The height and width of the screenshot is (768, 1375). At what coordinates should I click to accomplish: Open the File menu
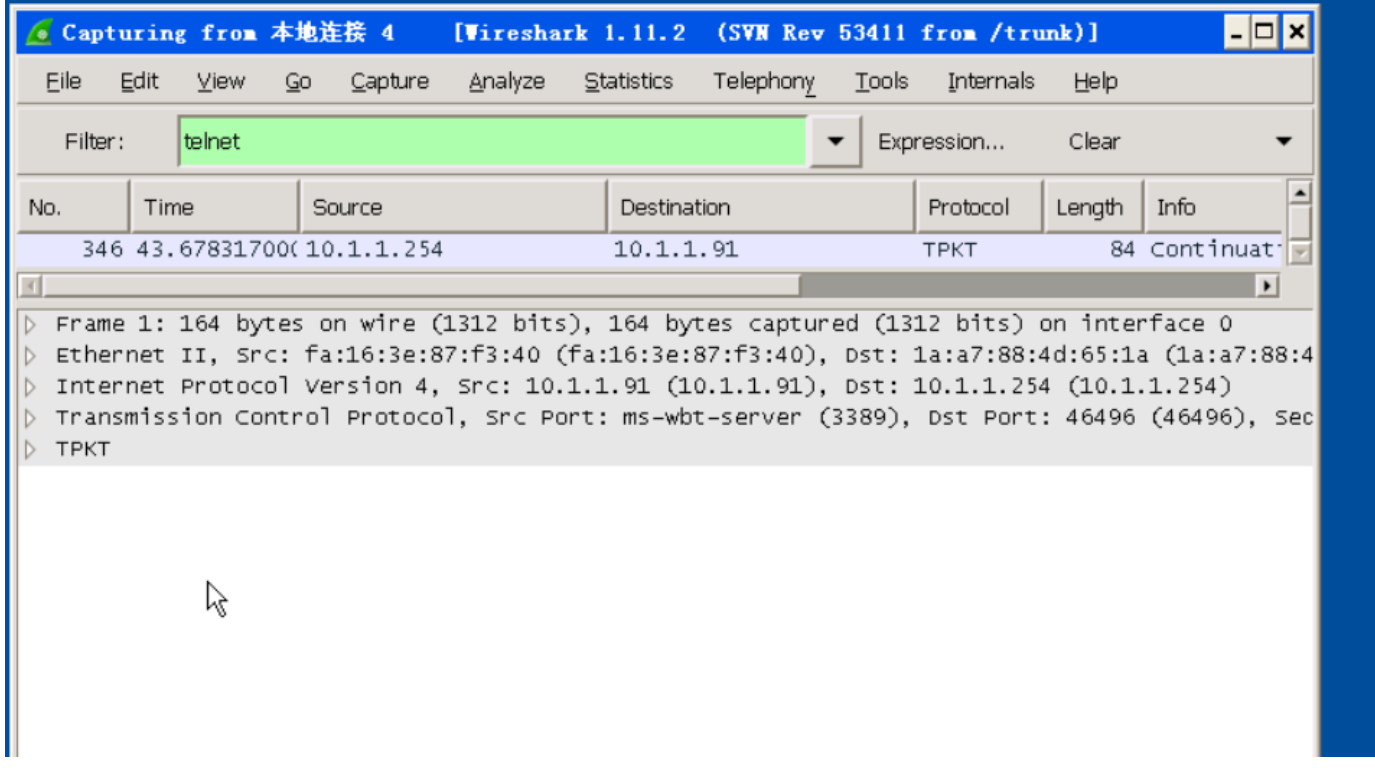[63, 82]
